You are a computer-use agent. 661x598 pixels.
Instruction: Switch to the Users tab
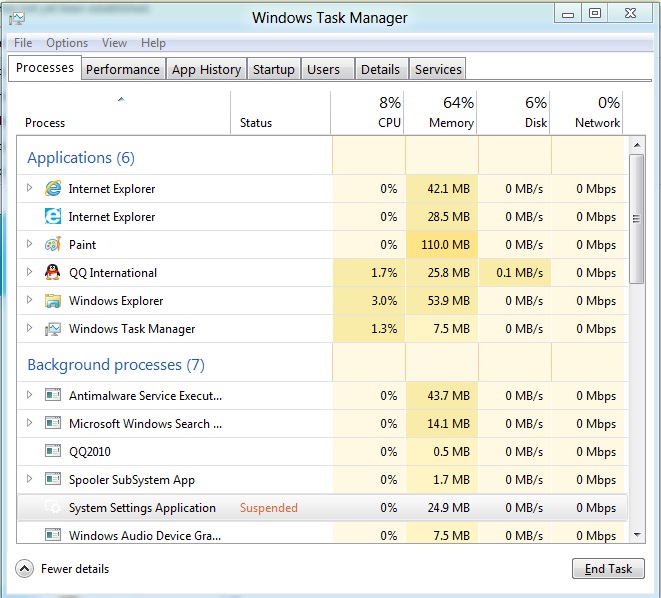tap(328, 69)
